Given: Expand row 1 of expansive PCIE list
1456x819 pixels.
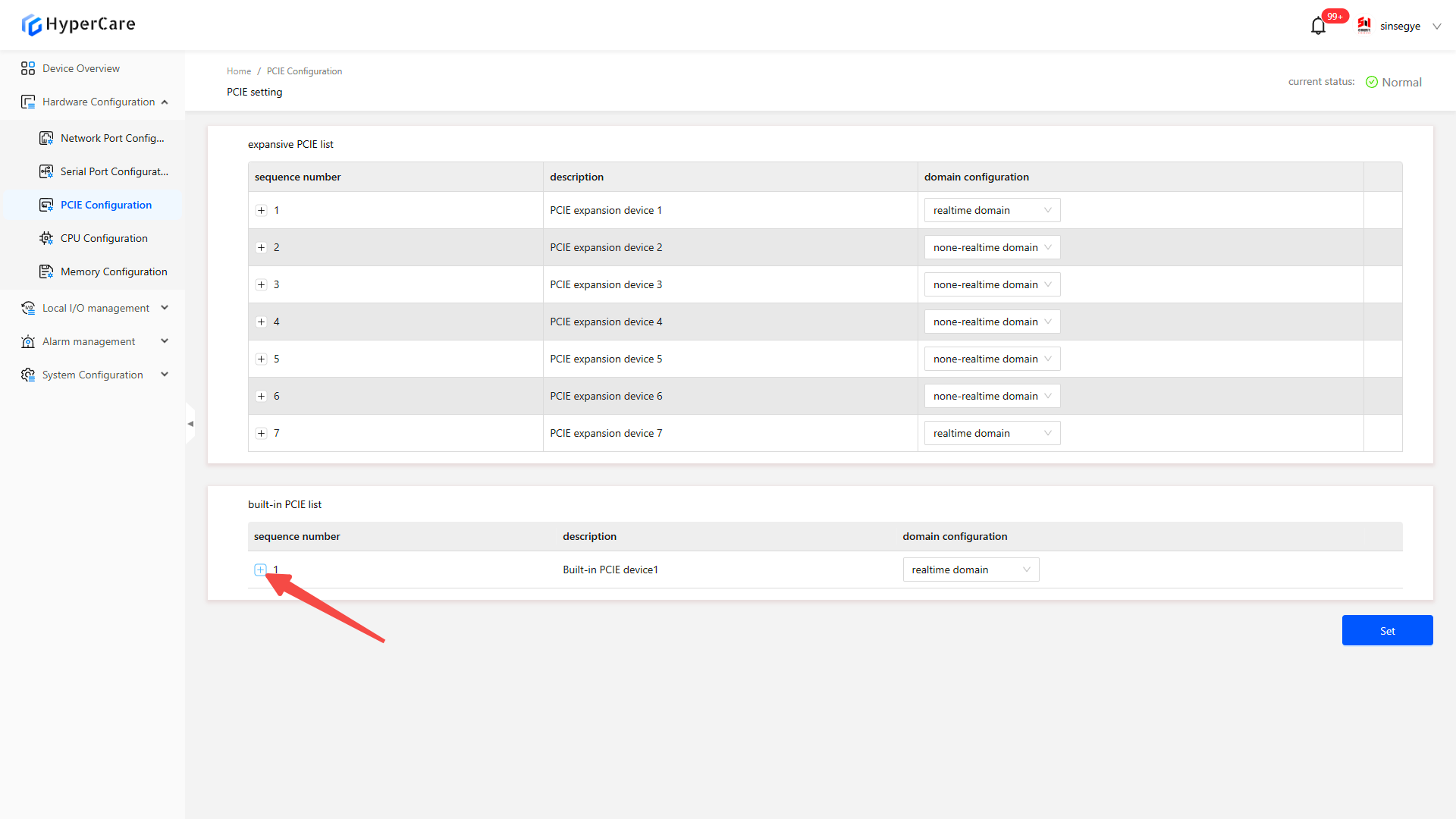Looking at the screenshot, I should click(262, 210).
